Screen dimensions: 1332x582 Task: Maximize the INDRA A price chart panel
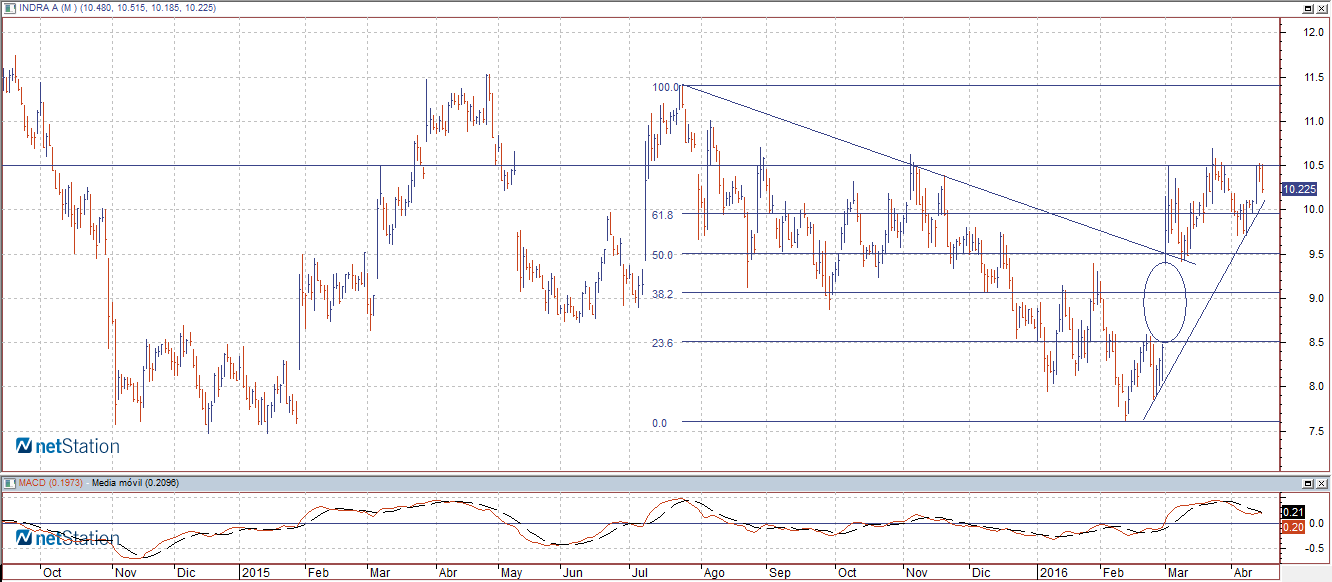click(1308, 8)
